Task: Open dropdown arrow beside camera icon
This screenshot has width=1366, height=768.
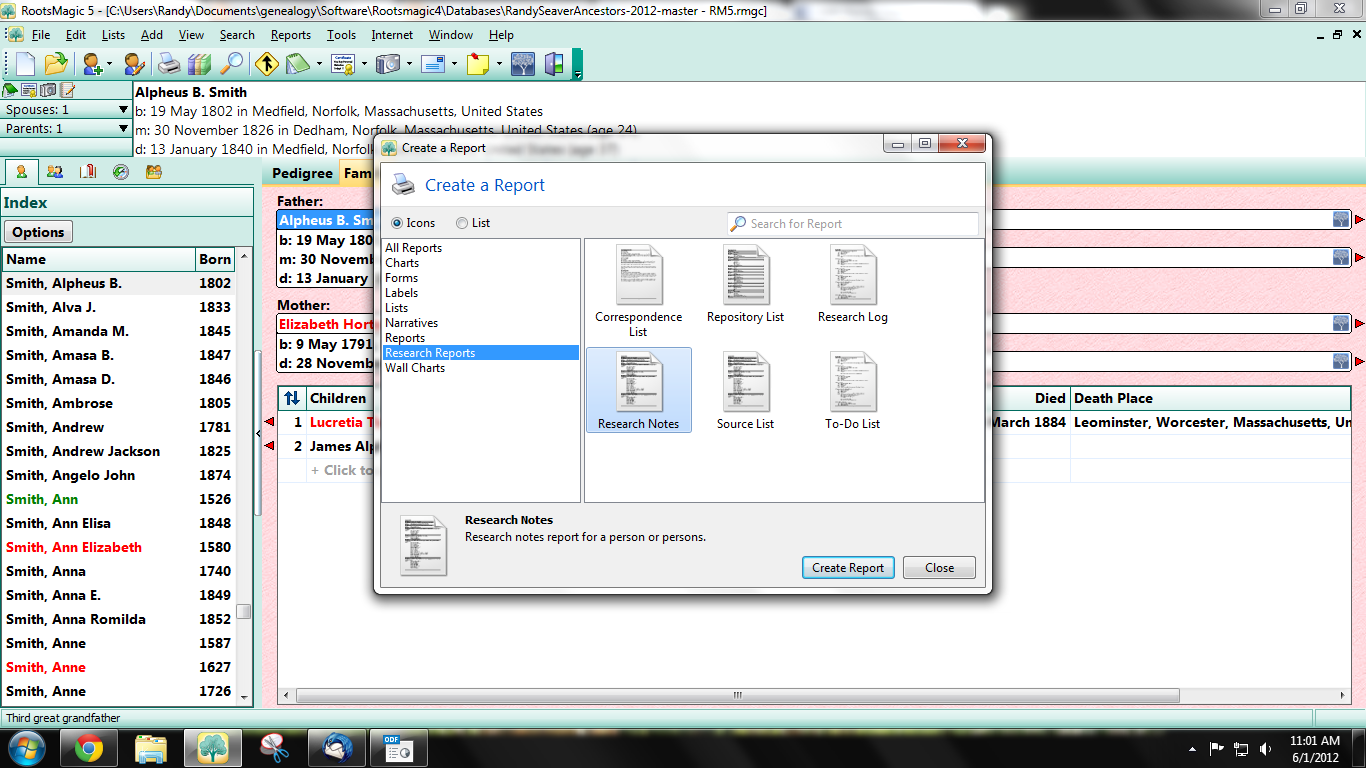Action: pos(409,64)
